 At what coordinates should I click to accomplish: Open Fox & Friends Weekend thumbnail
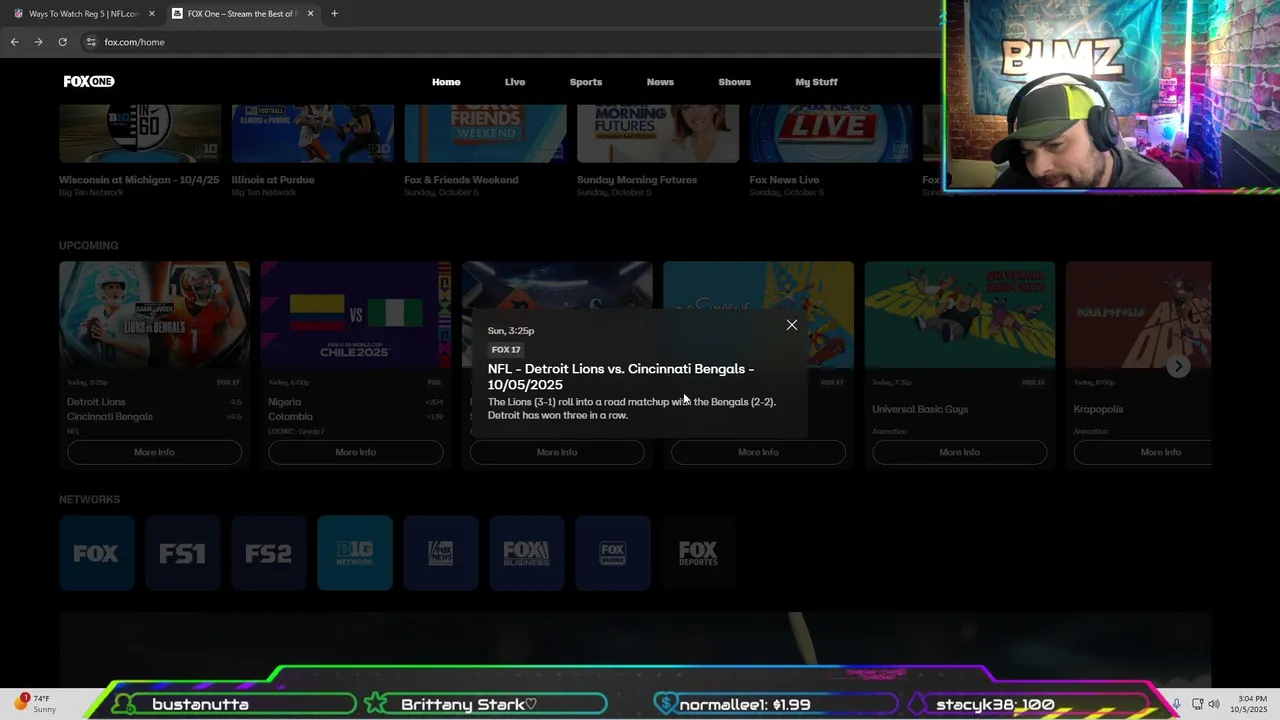pyautogui.click(x=485, y=133)
